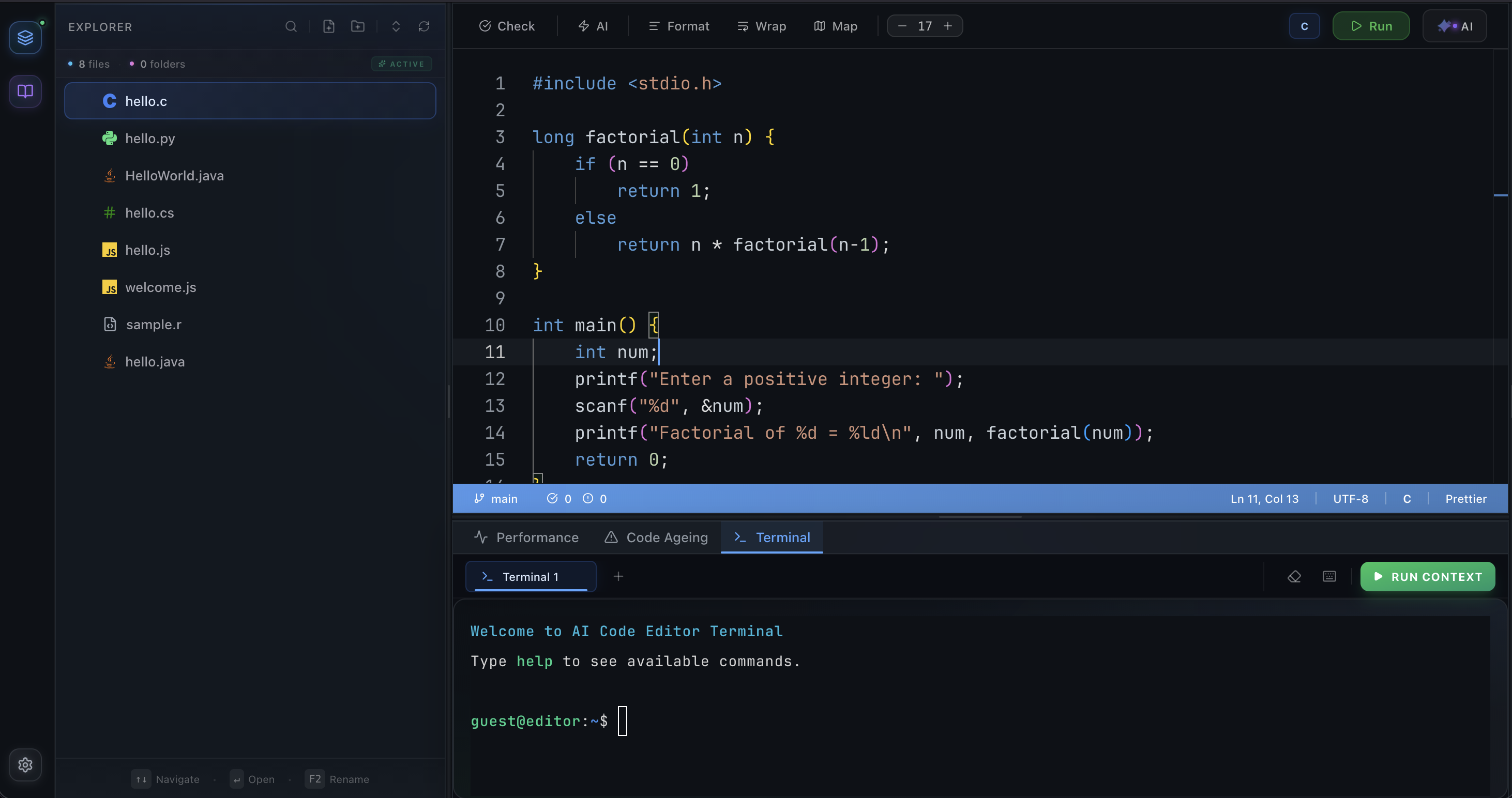This screenshot has height=798, width=1512.
Task: Run Check on the code
Action: pyautogui.click(x=507, y=26)
